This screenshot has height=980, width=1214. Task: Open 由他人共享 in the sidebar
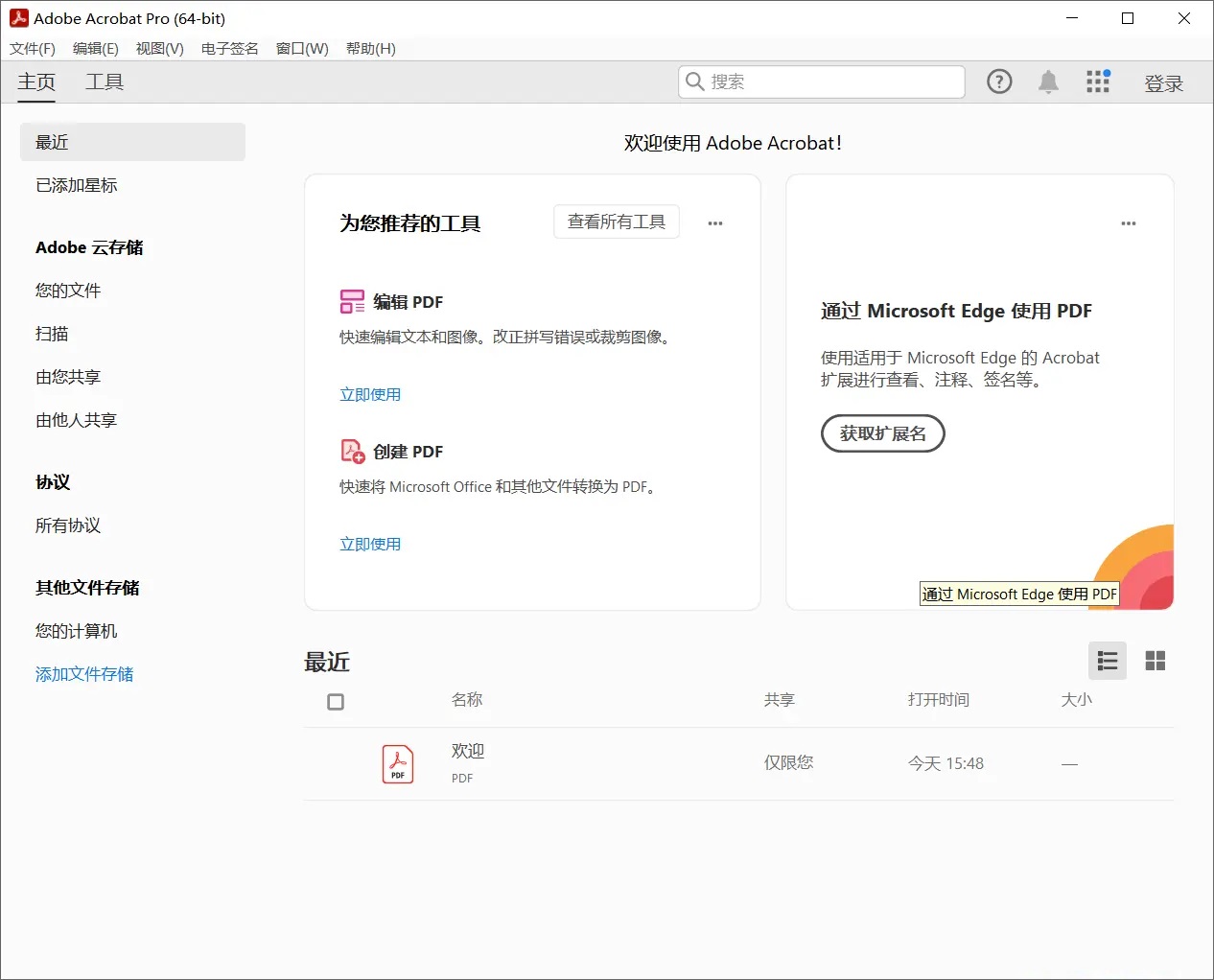pos(77,420)
